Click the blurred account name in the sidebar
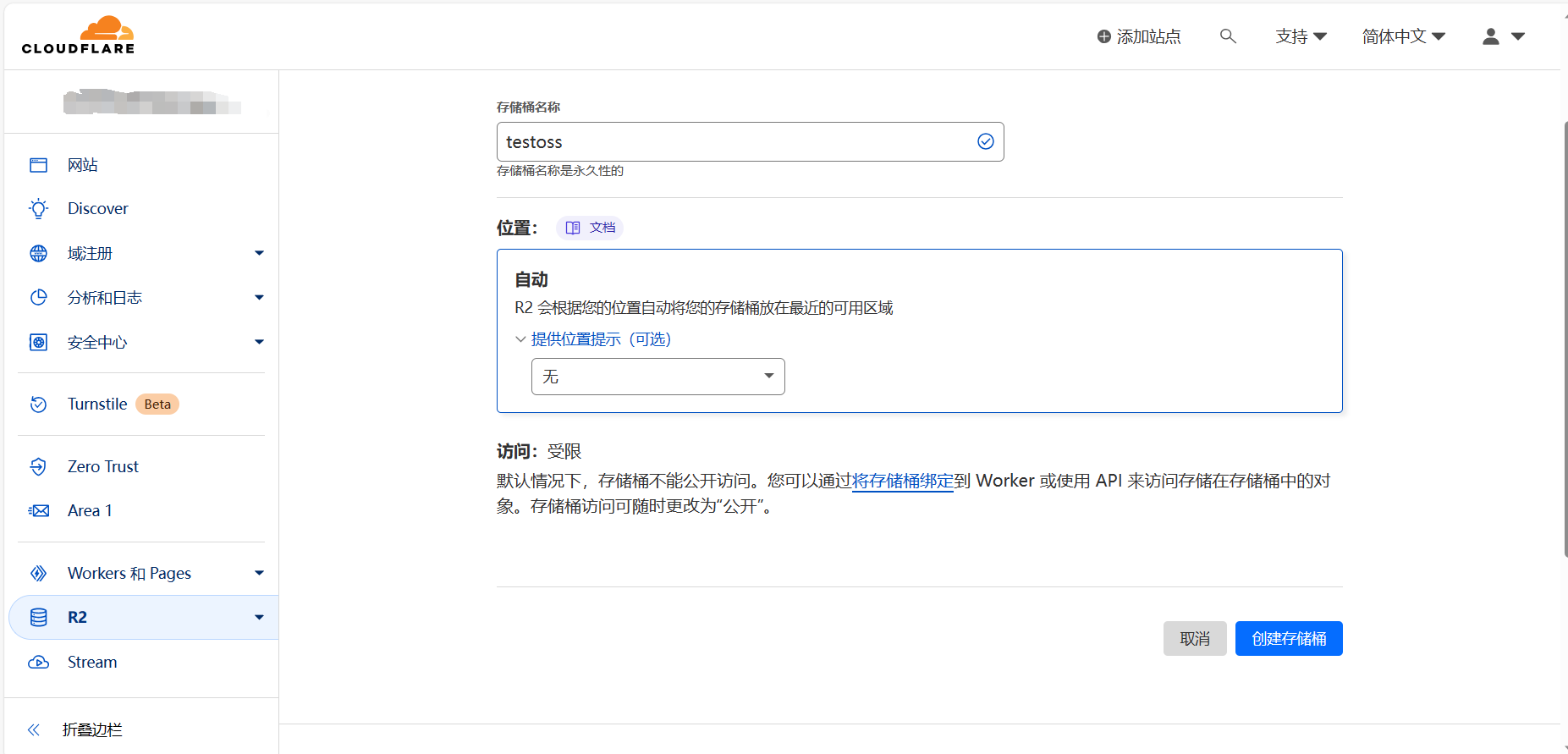The height and width of the screenshot is (754, 1568). [152, 102]
